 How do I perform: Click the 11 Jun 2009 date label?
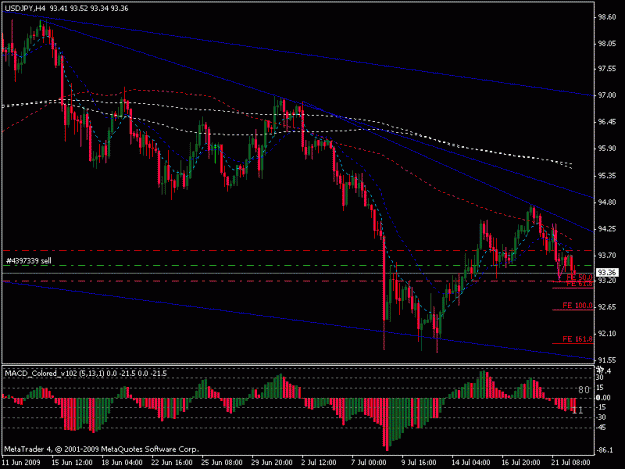click(21, 463)
